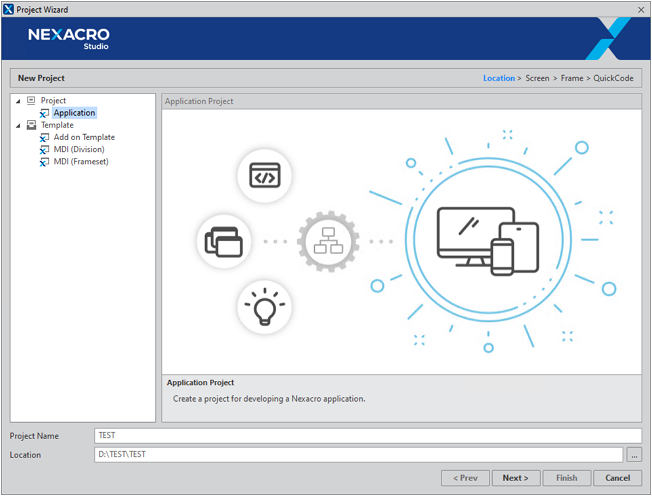652x496 pixels.
Task: Collapse the Project tree node
Action: click(18, 101)
